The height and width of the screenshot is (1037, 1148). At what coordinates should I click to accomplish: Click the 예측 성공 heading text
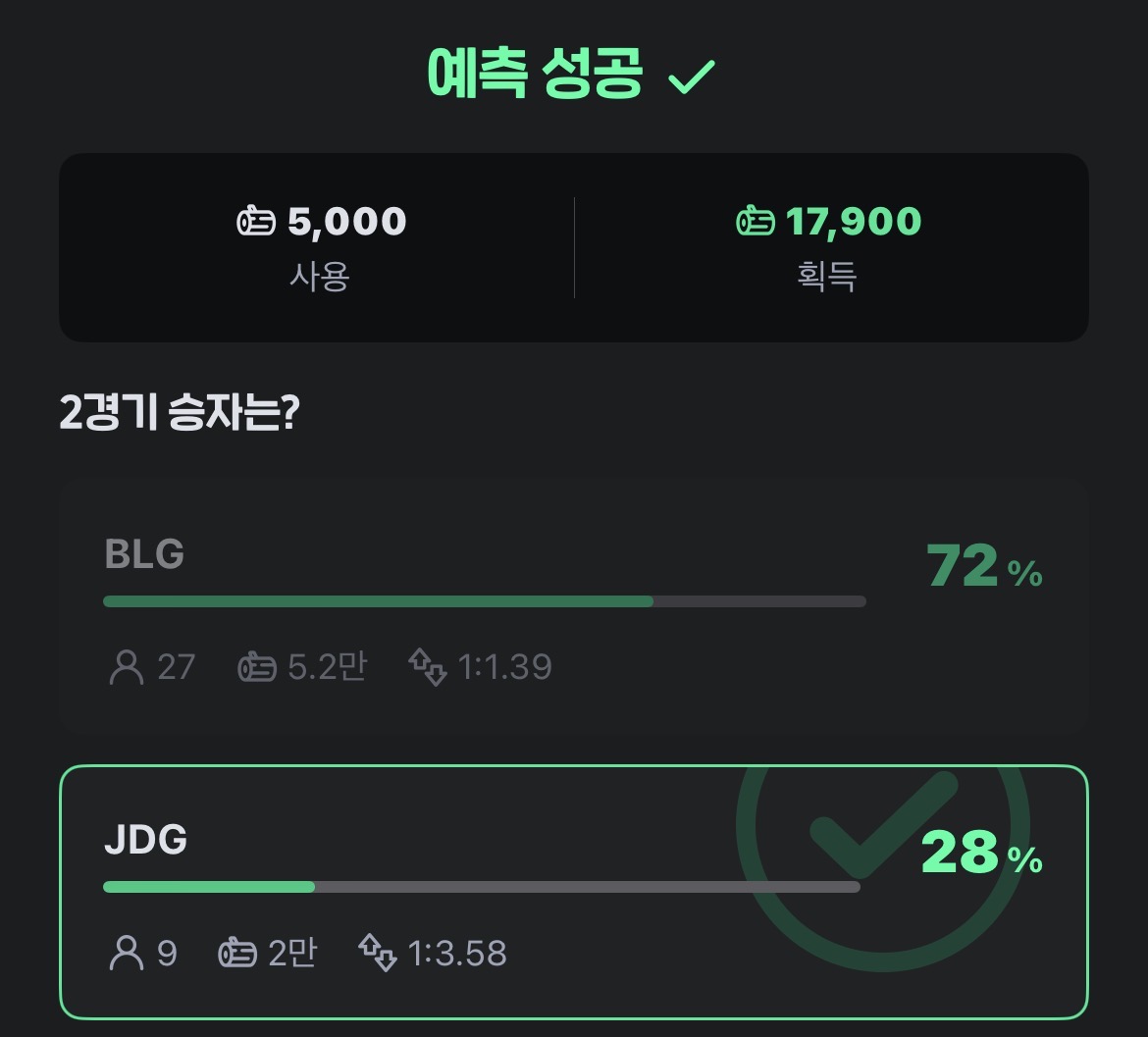pyautogui.click(x=536, y=74)
